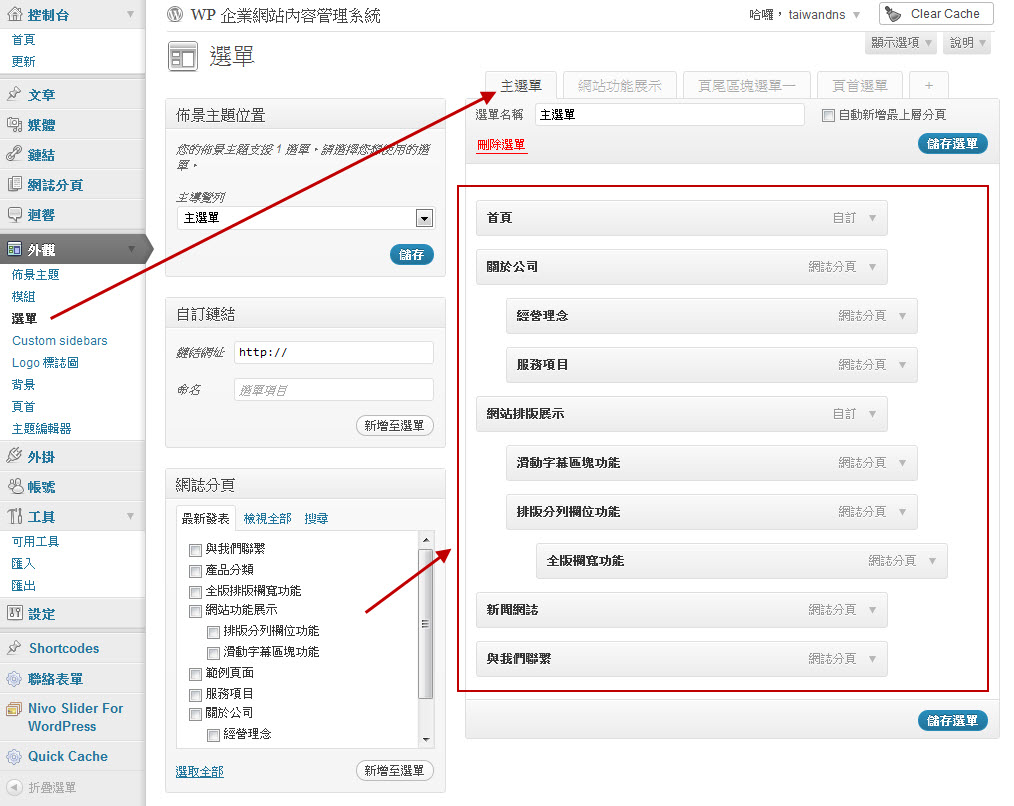Open the 主題編輯器 submenu item
Viewport: 1014px width, 806px height.
pos(41,428)
